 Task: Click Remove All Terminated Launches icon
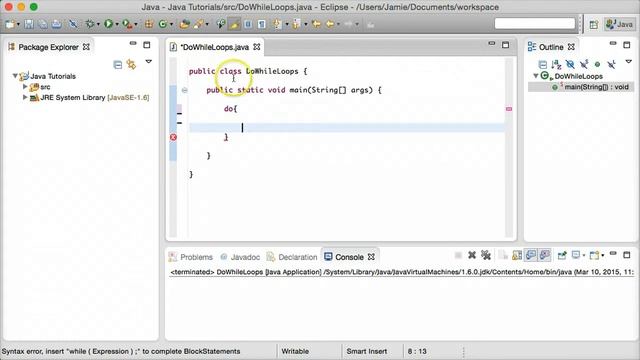[486, 256]
